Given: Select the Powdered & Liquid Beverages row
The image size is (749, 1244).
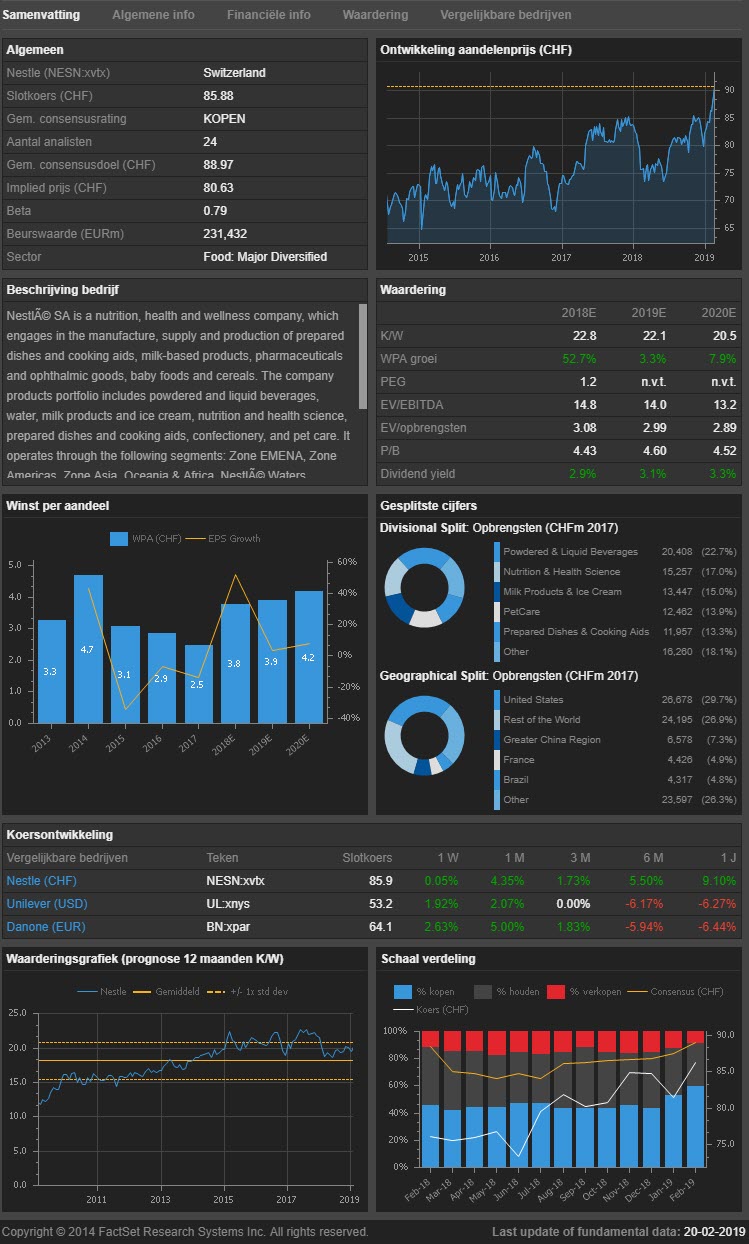Looking at the screenshot, I should coord(617,552).
